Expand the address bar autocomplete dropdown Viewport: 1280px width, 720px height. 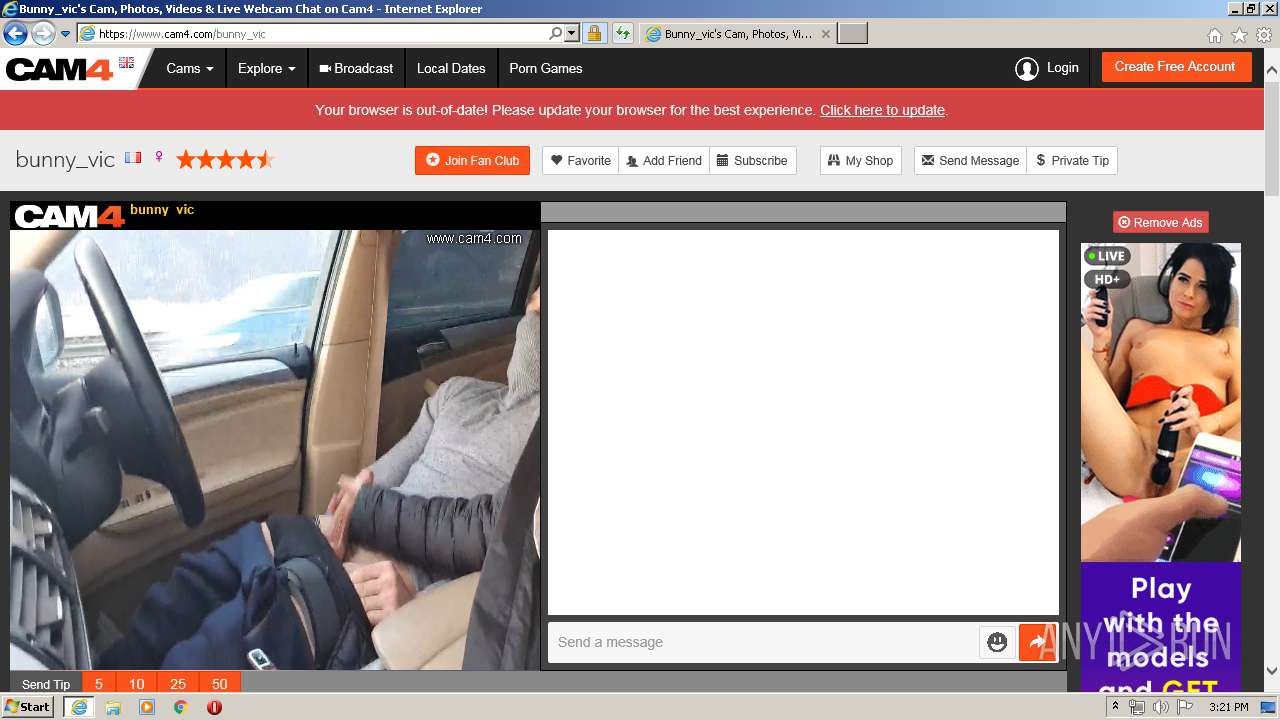(x=572, y=33)
